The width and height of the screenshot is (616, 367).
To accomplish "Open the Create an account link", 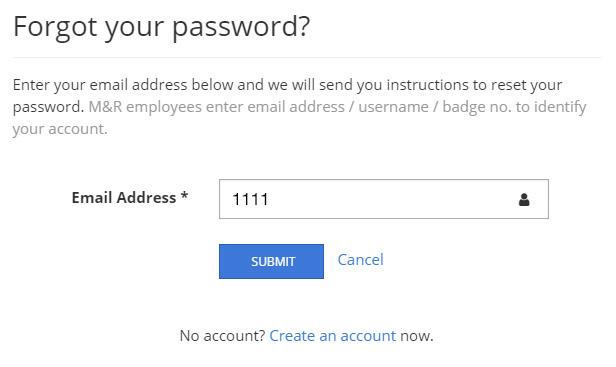I will point(332,336).
